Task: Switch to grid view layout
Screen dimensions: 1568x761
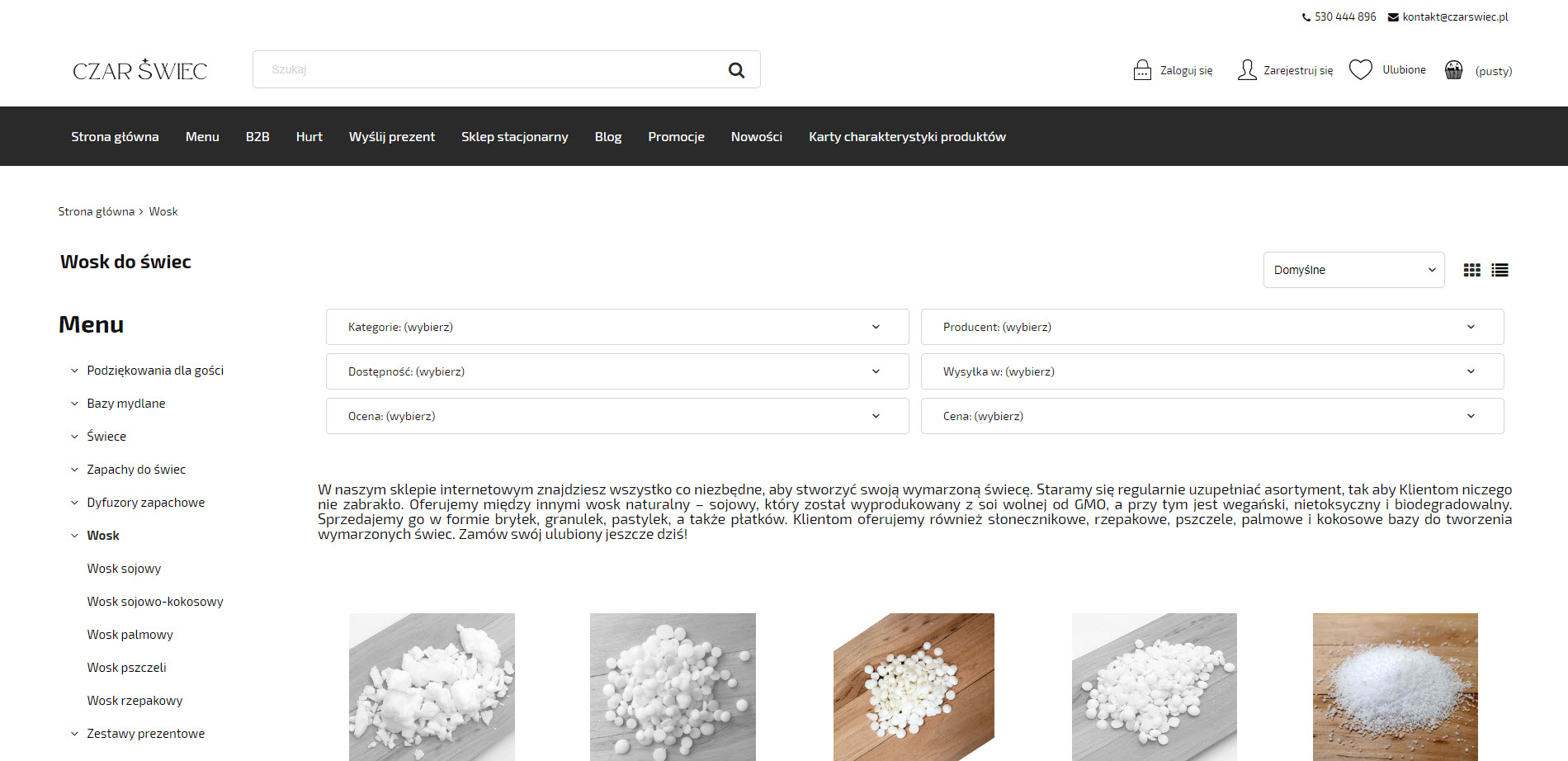Action: (x=1471, y=270)
